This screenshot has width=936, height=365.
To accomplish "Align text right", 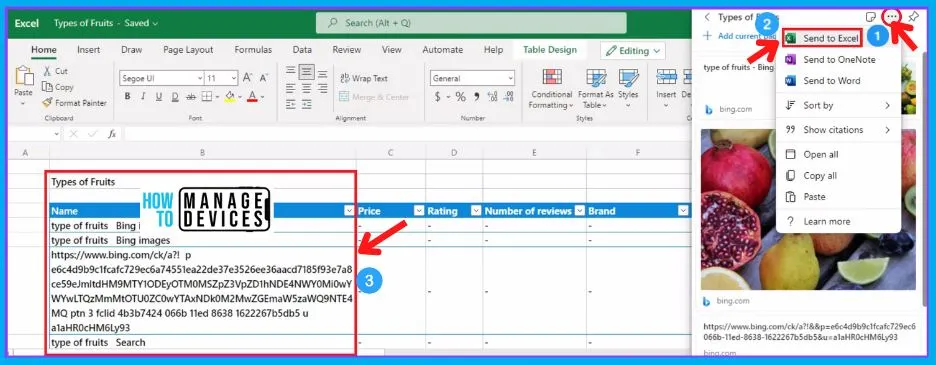I will (322, 88).
